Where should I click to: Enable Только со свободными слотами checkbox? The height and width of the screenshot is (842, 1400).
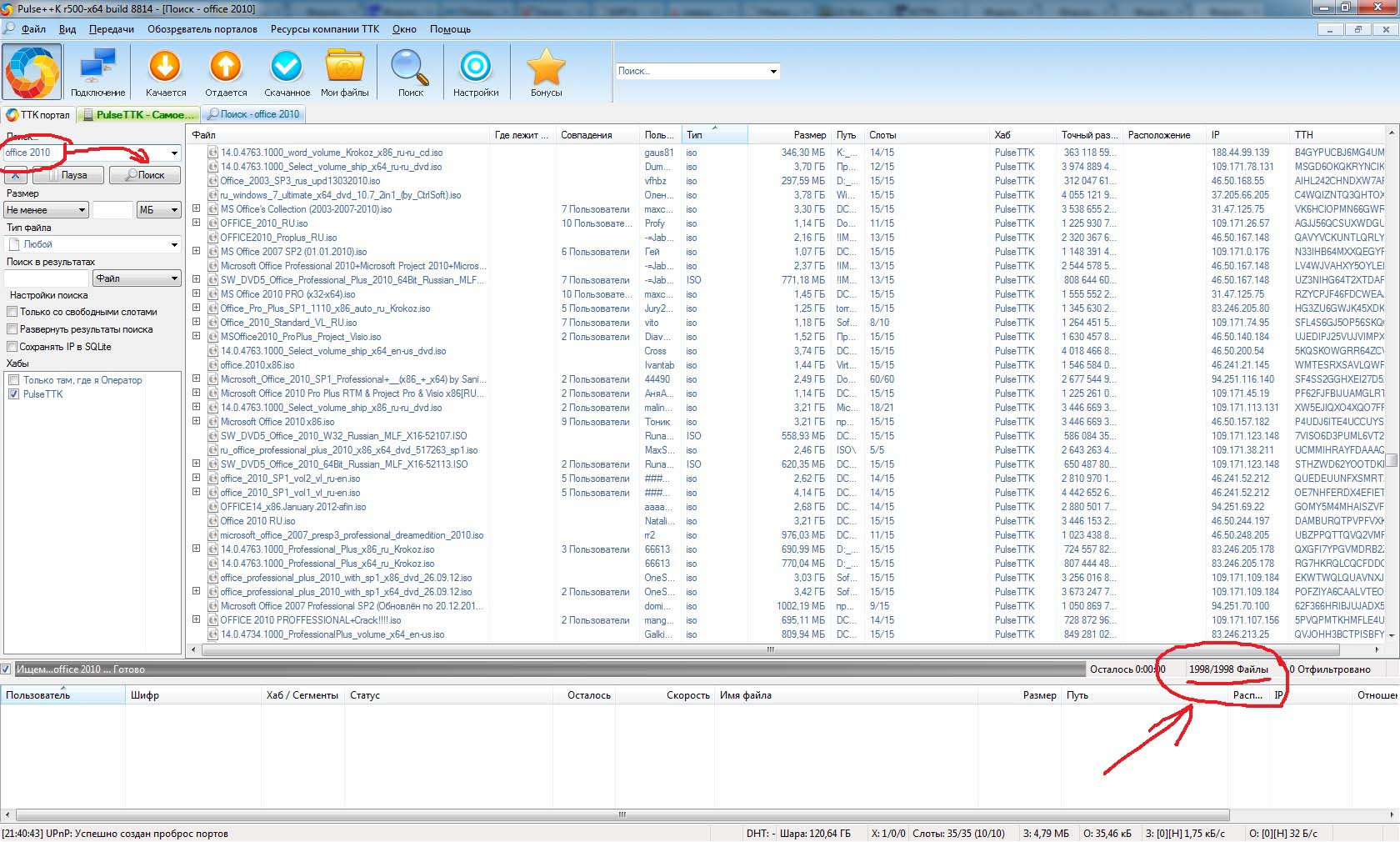[x=12, y=312]
